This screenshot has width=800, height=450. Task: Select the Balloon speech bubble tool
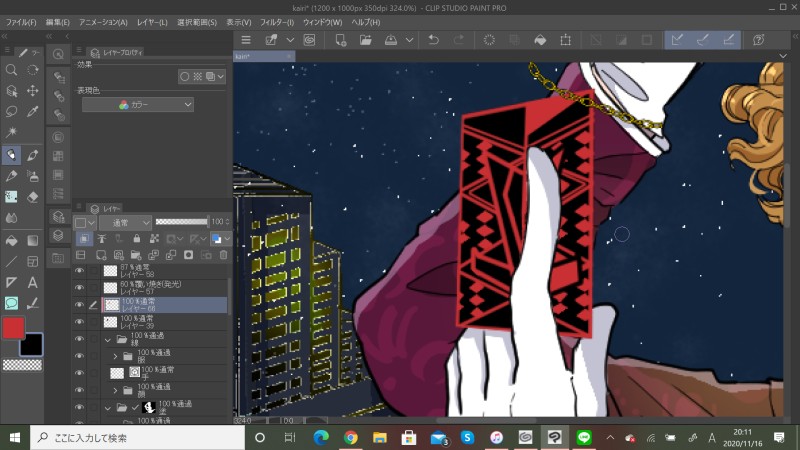[x=11, y=303]
